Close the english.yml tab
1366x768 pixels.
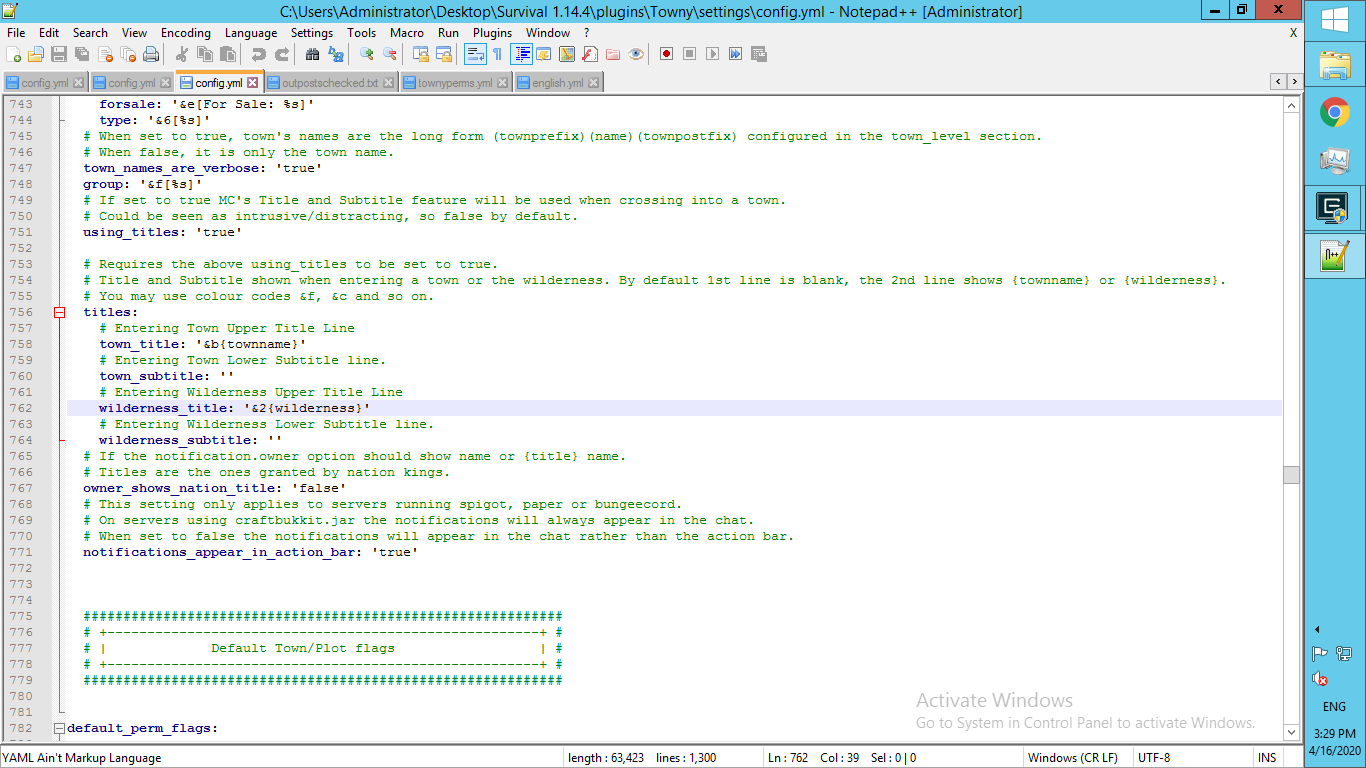(595, 83)
